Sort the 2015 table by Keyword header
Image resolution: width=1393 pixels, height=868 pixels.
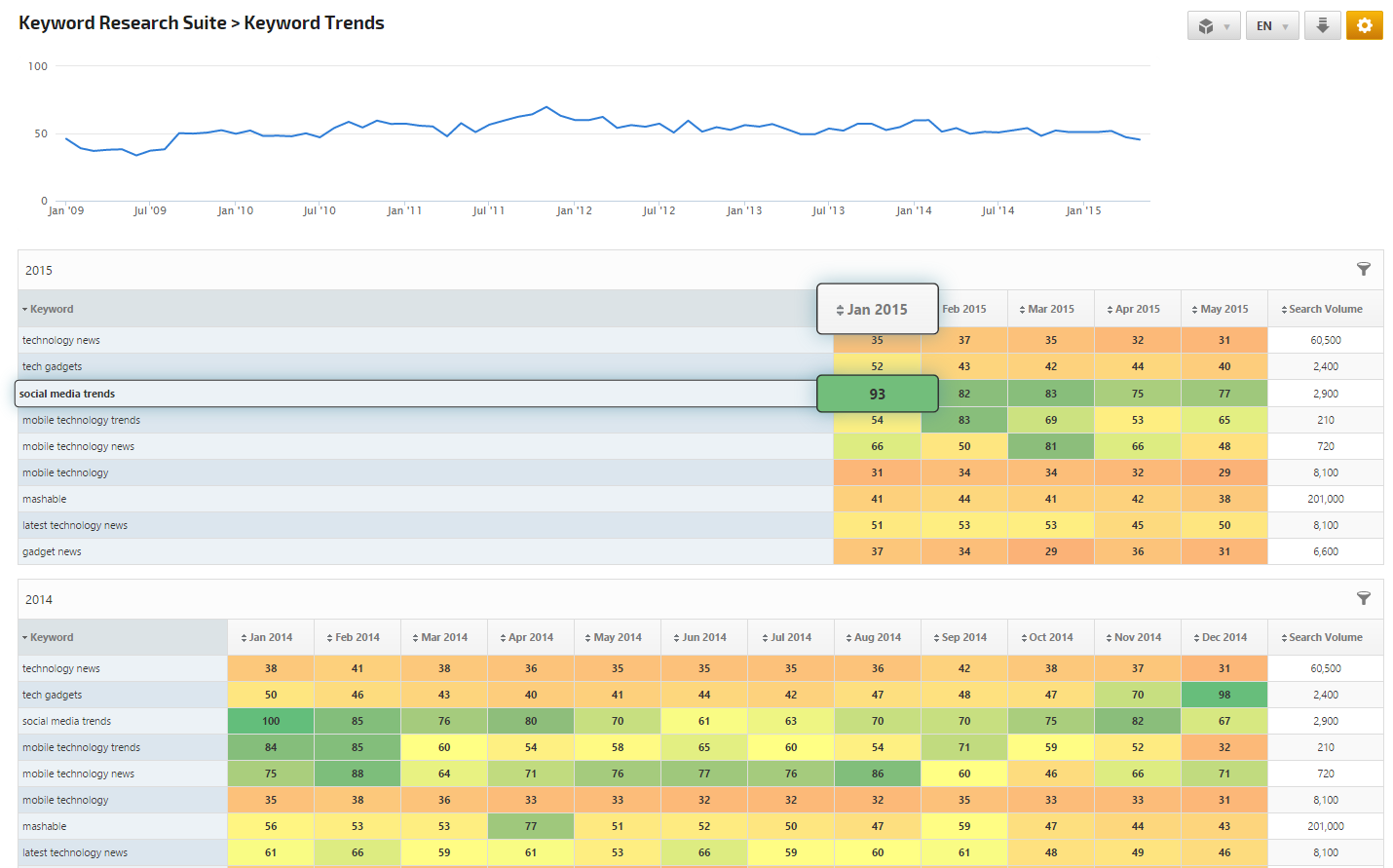tap(51, 309)
